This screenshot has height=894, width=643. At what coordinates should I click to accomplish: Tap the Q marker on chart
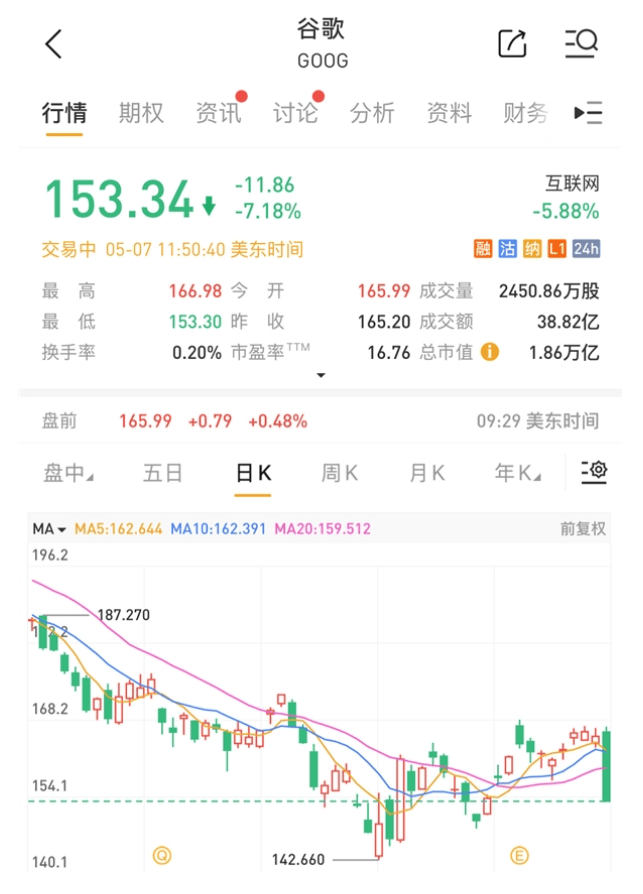162,855
